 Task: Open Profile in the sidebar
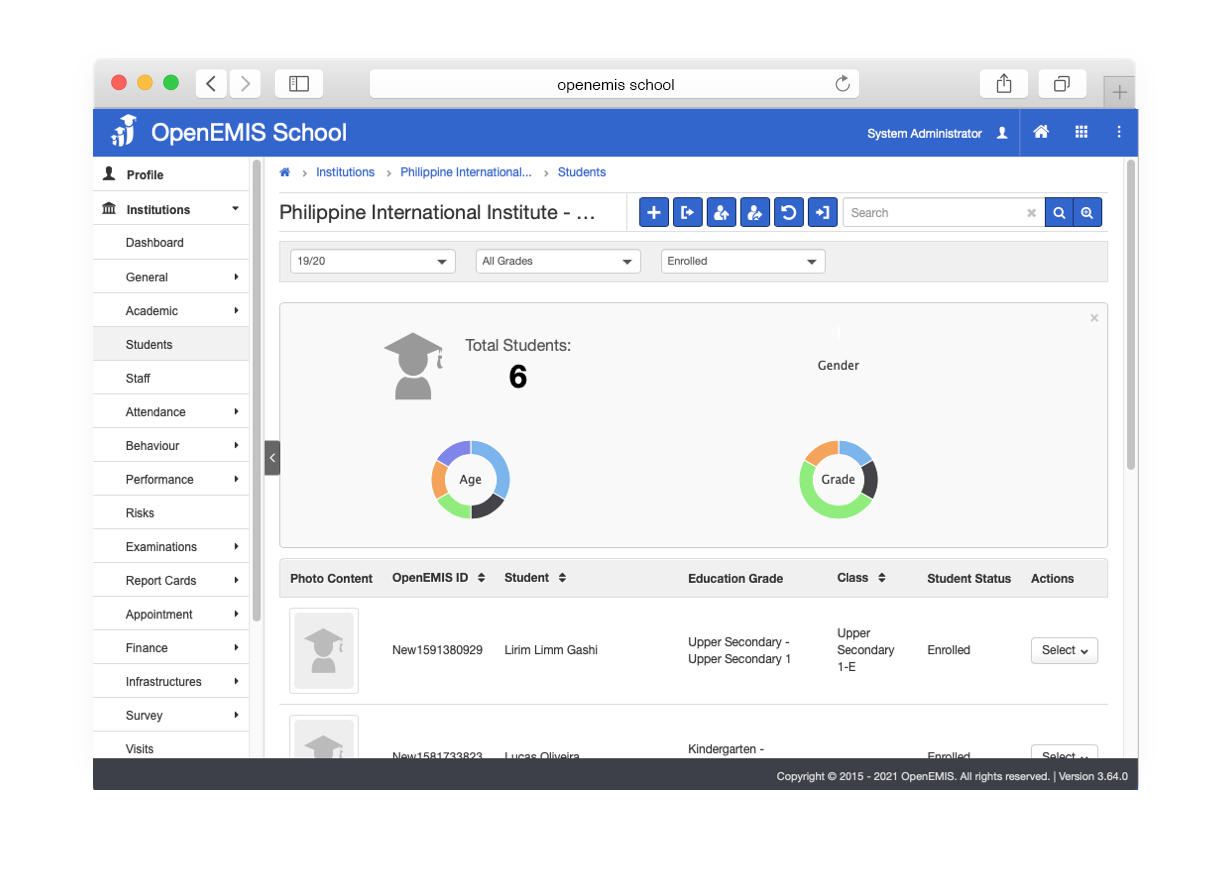[171, 174]
